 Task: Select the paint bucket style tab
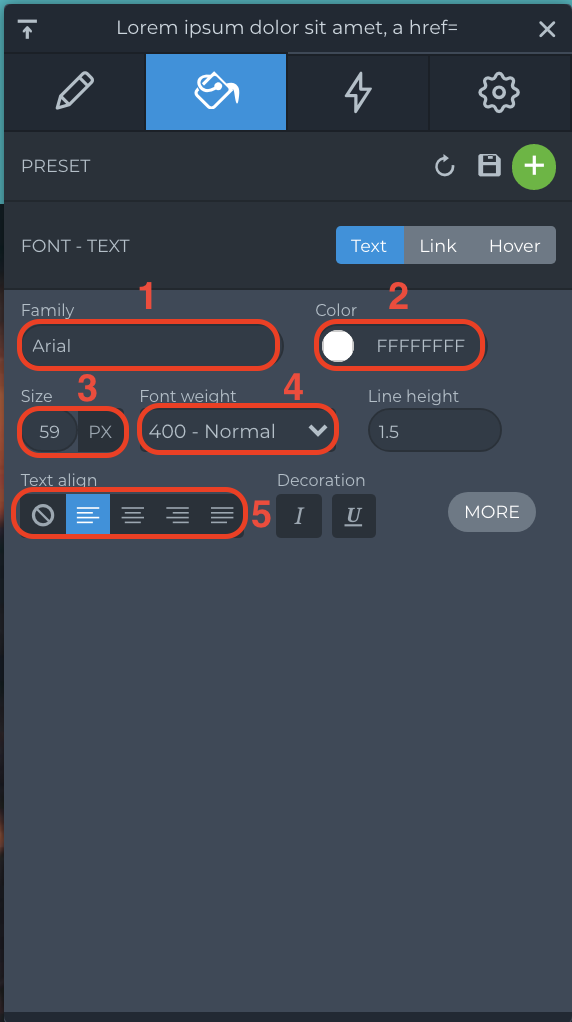[x=216, y=92]
